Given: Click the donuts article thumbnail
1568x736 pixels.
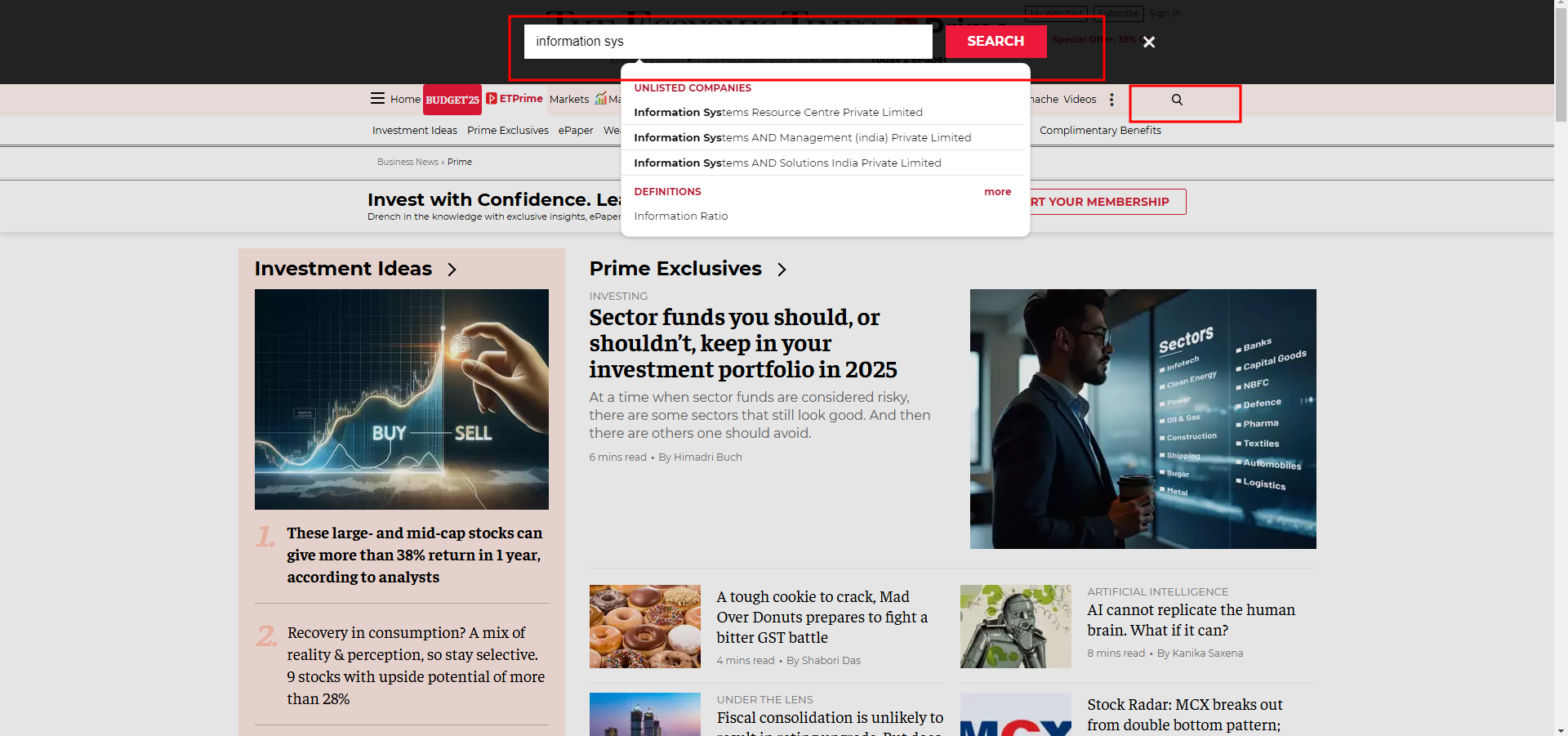Looking at the screenshot, I should 644,627.
